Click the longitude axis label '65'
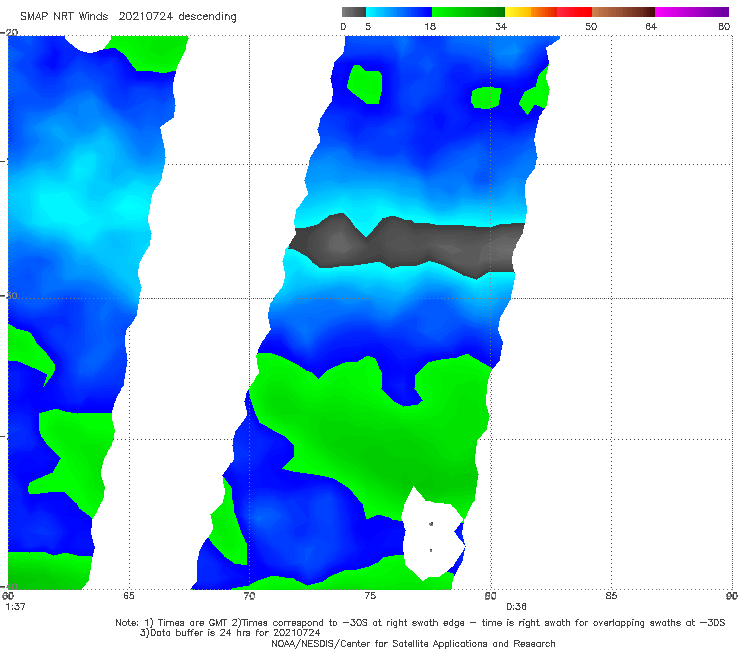740x650 pixels. tap(129, 596)
